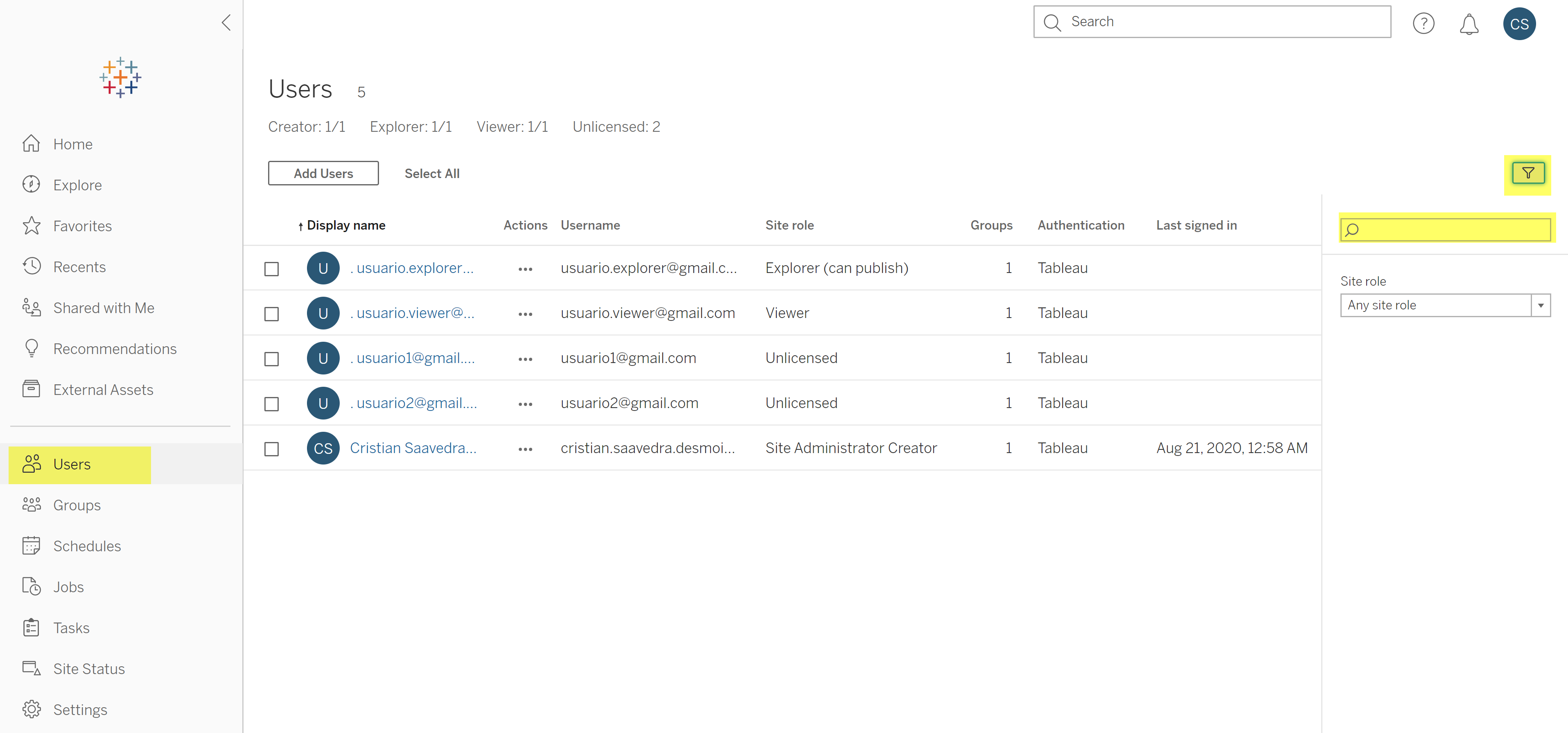Collapse the left navigation sidebar
Screen dimensions: 1568x733
pos(226,23)
